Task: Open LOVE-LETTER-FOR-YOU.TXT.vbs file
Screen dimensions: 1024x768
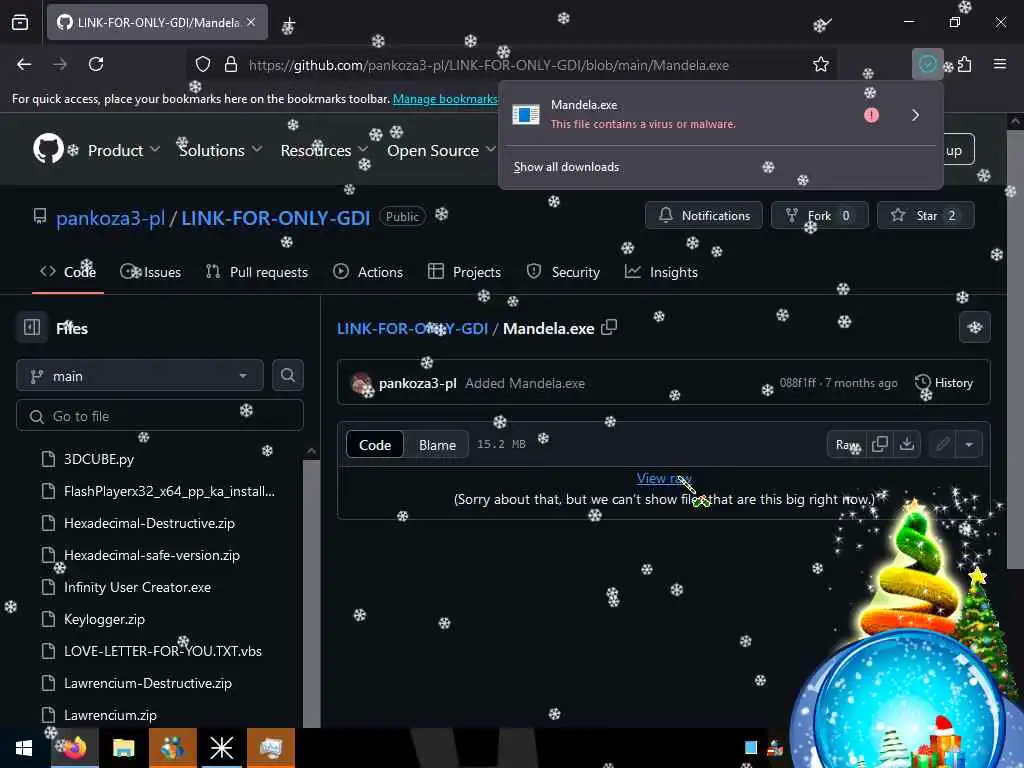Action: click(x=163, y=650)
